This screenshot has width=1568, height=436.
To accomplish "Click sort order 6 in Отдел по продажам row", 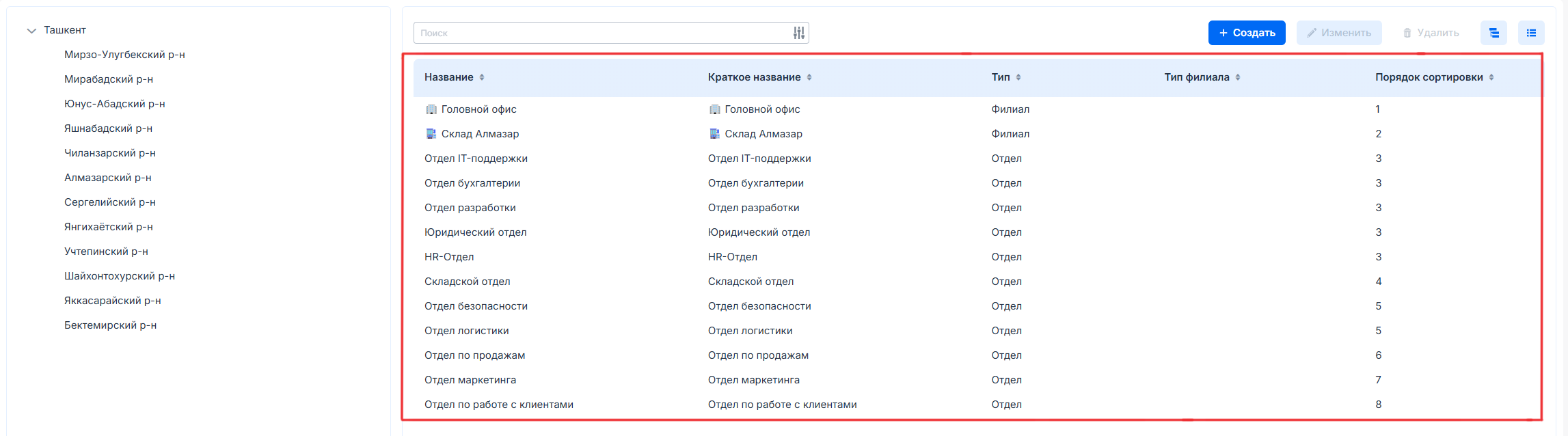I will (x=1379, y=355).
